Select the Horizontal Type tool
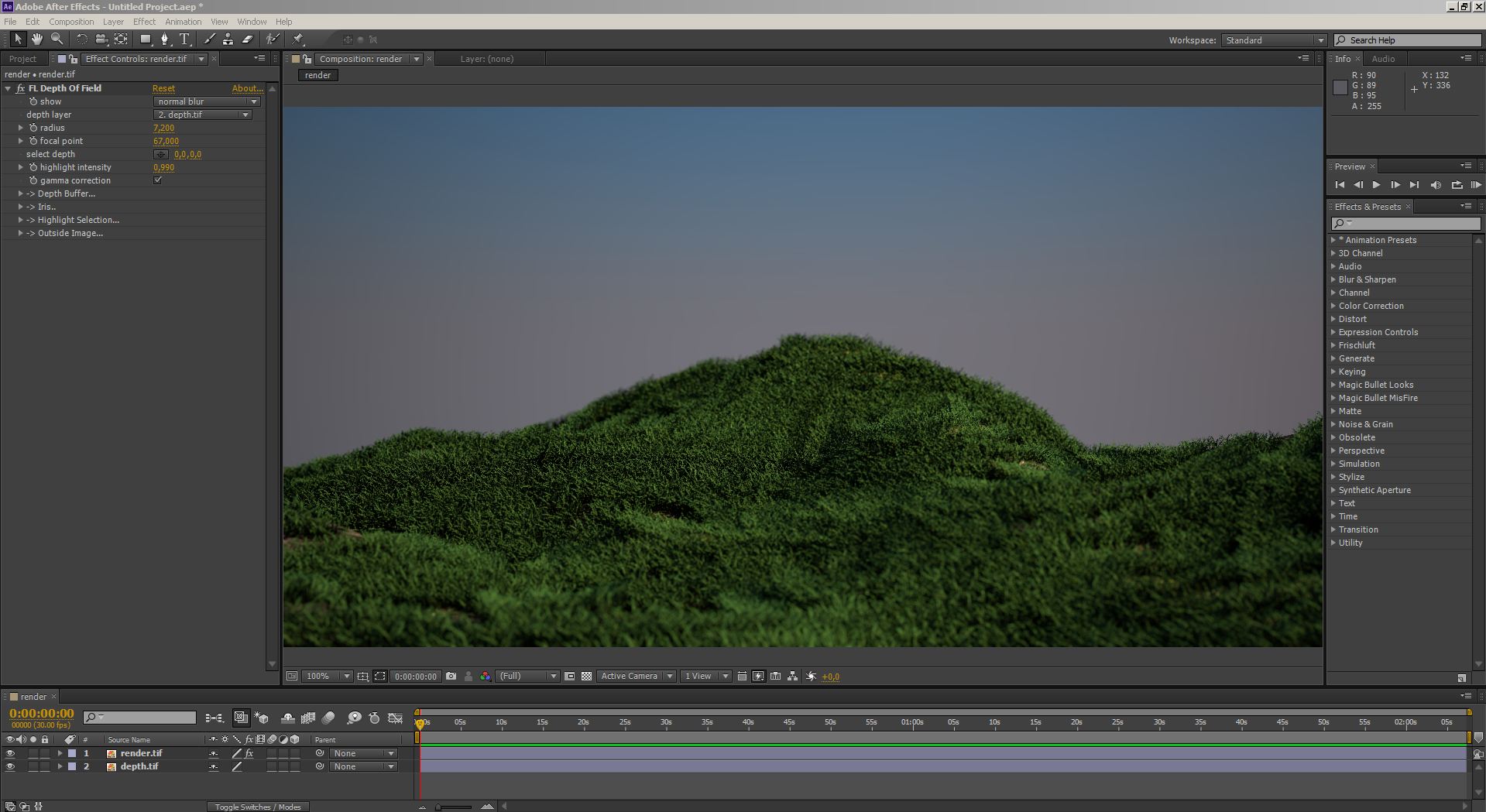 click(x=184, y=39)
